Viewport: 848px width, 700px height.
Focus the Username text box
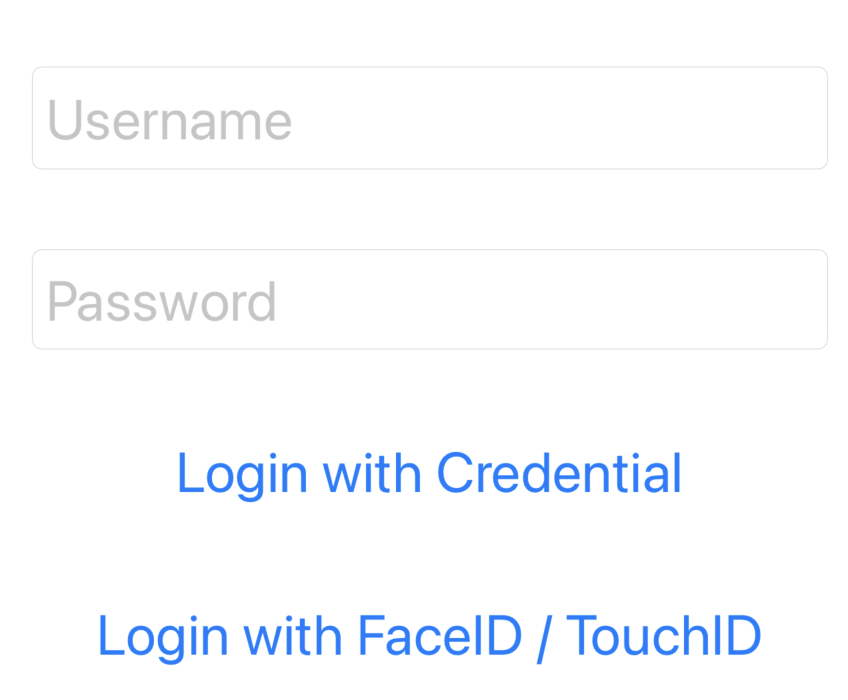[x=430, y=118]
